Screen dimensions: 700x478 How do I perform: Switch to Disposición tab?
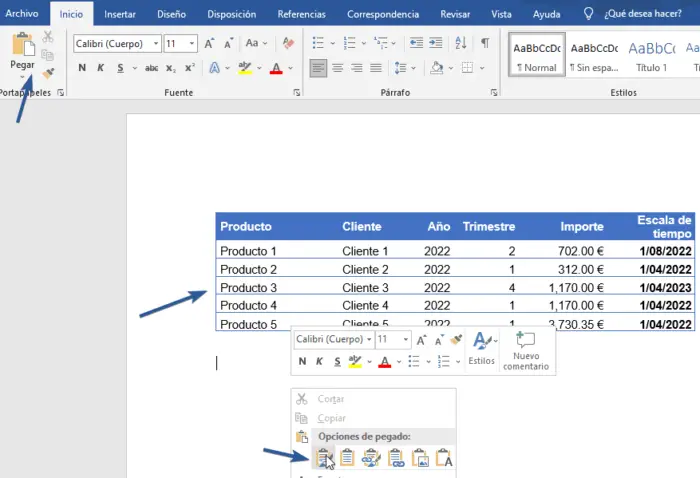232,14
